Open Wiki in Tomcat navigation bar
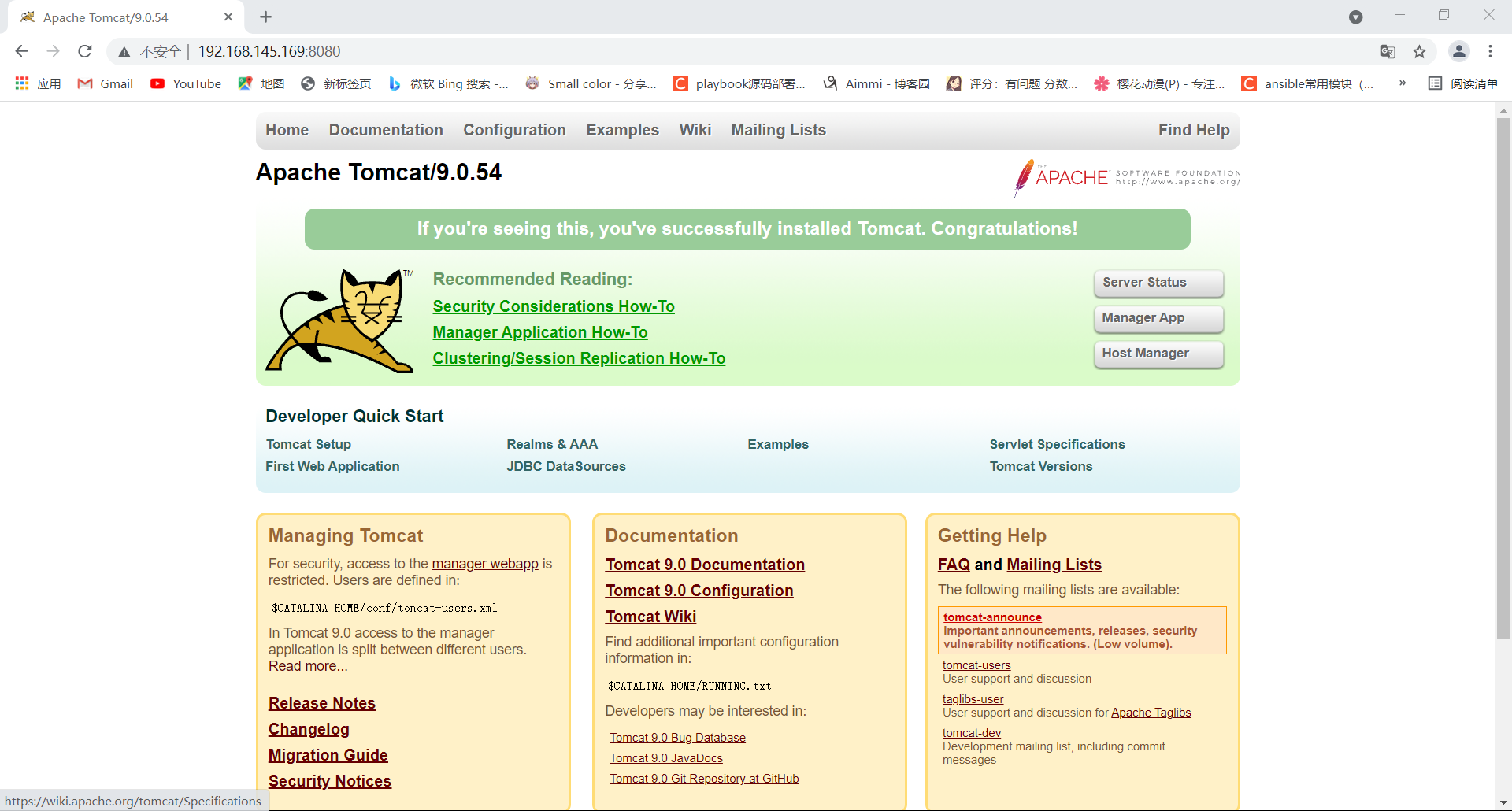1512x811 pixels. [695, 130]
